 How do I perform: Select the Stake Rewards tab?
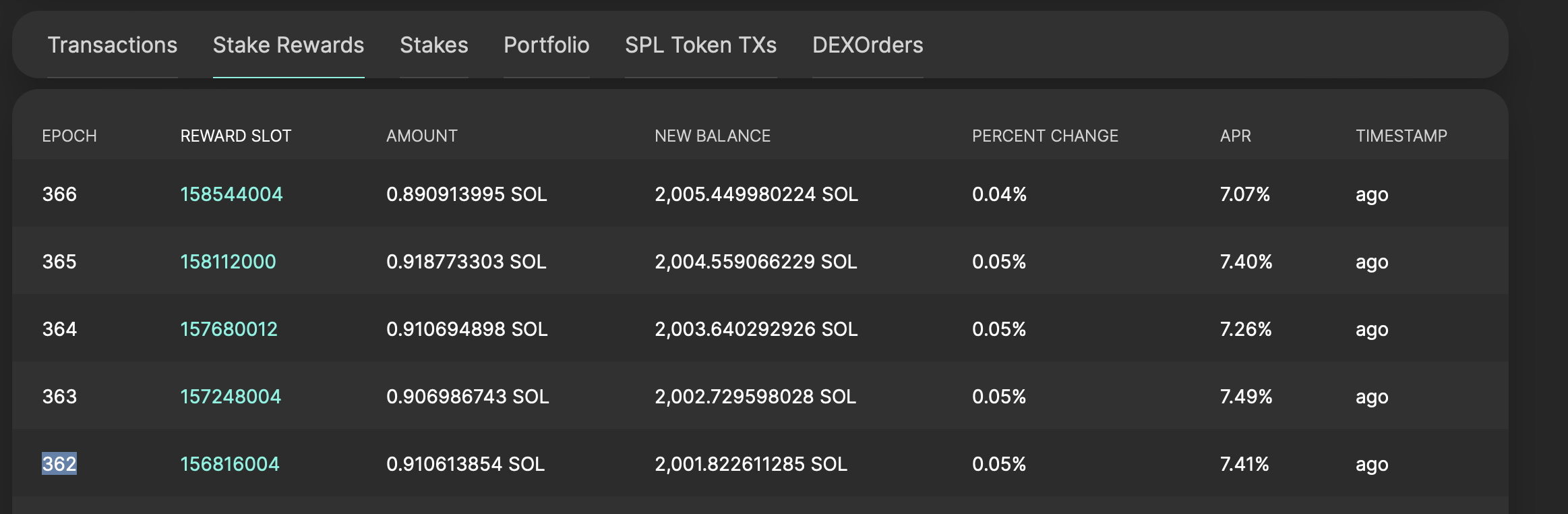(289, 45)
